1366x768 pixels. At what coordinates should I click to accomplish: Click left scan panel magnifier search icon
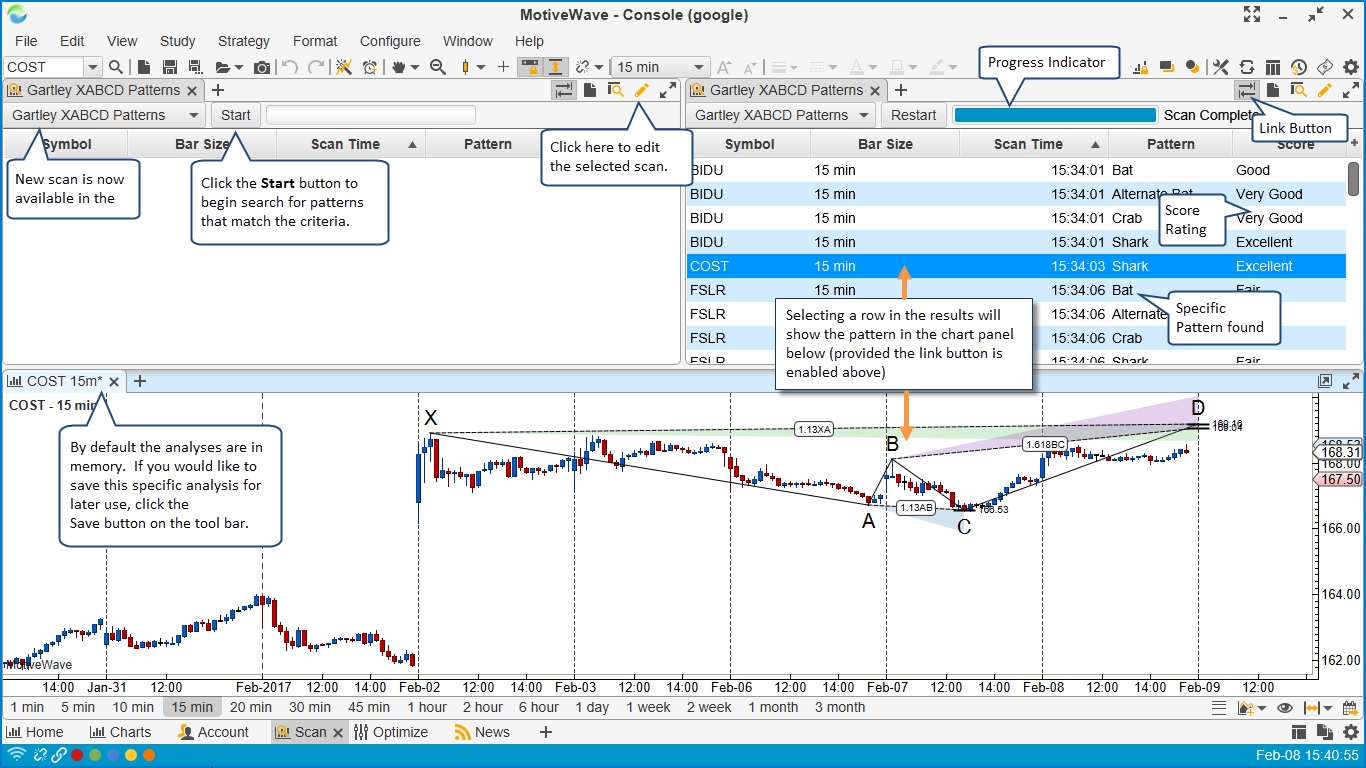pos(616,90)
